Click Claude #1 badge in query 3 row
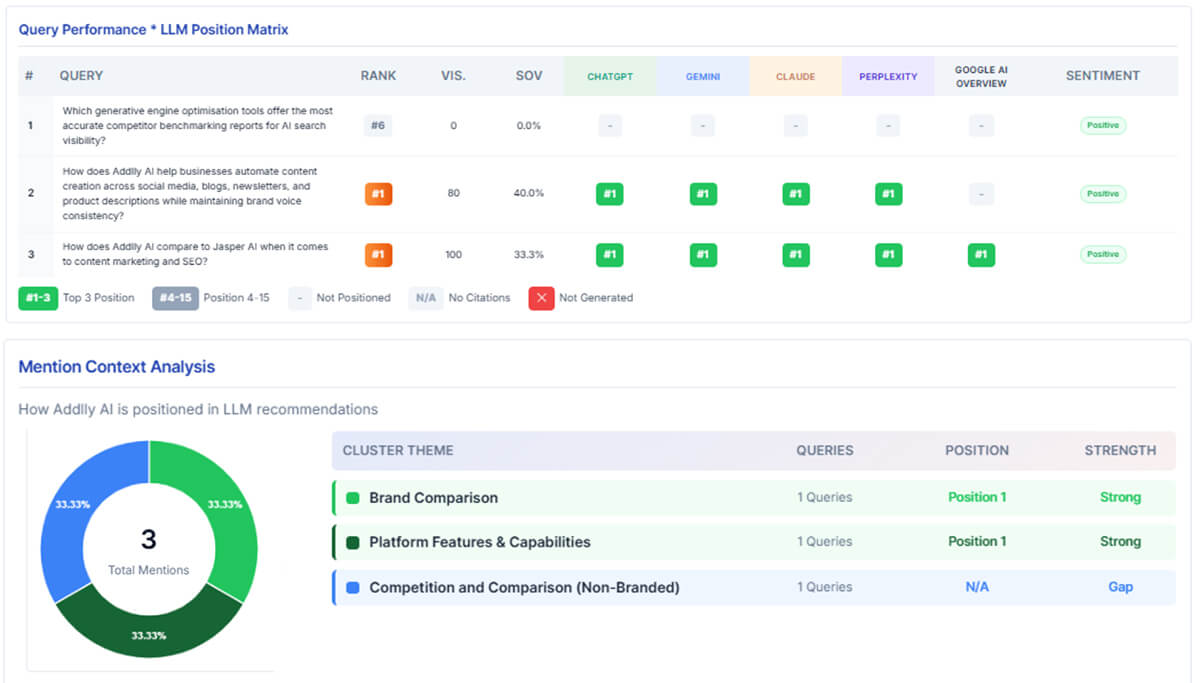 [795, 254]
